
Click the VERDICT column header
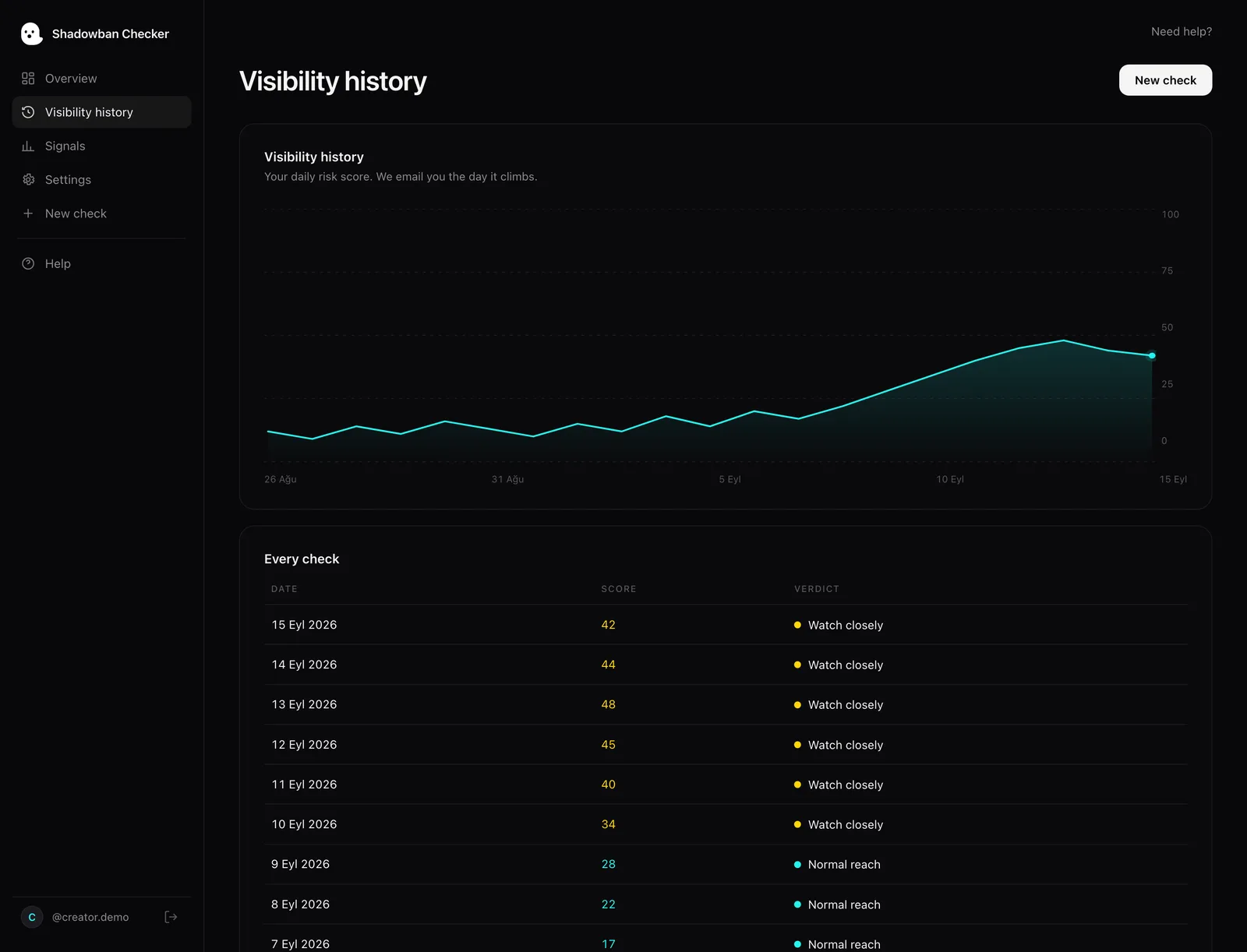click(817, 589)
